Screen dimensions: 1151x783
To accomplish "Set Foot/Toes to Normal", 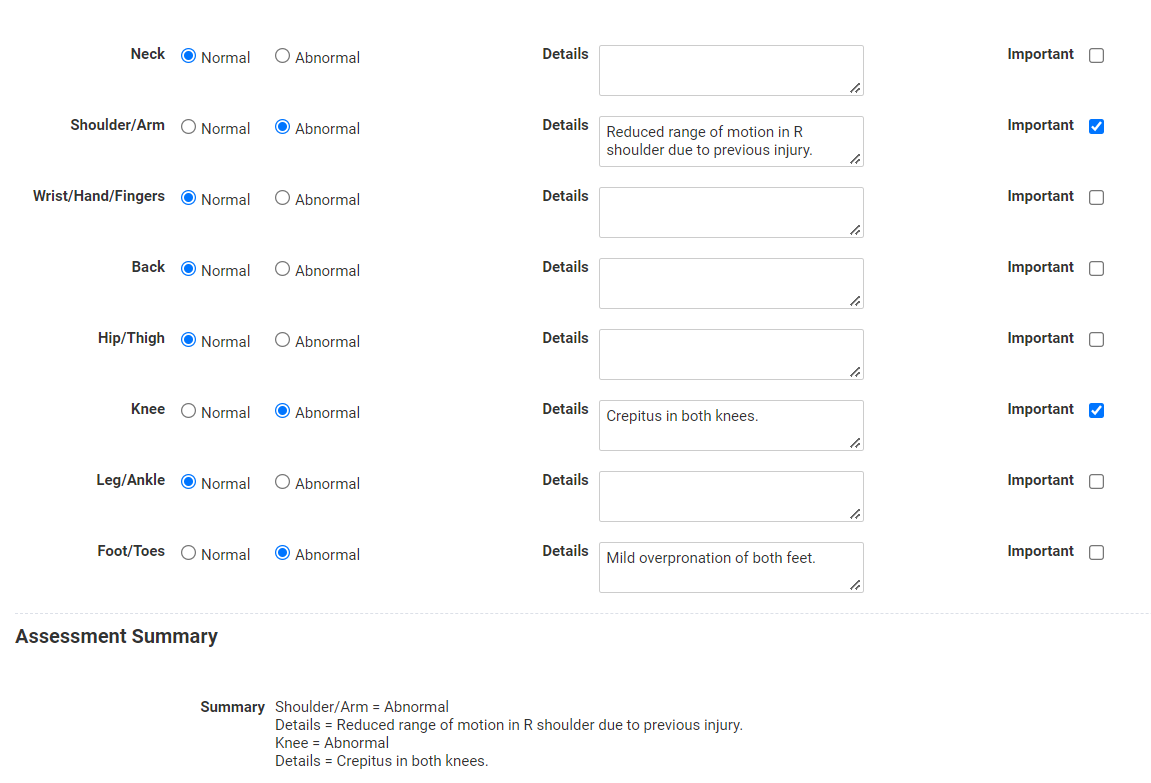I will click(x=189, y=553).
